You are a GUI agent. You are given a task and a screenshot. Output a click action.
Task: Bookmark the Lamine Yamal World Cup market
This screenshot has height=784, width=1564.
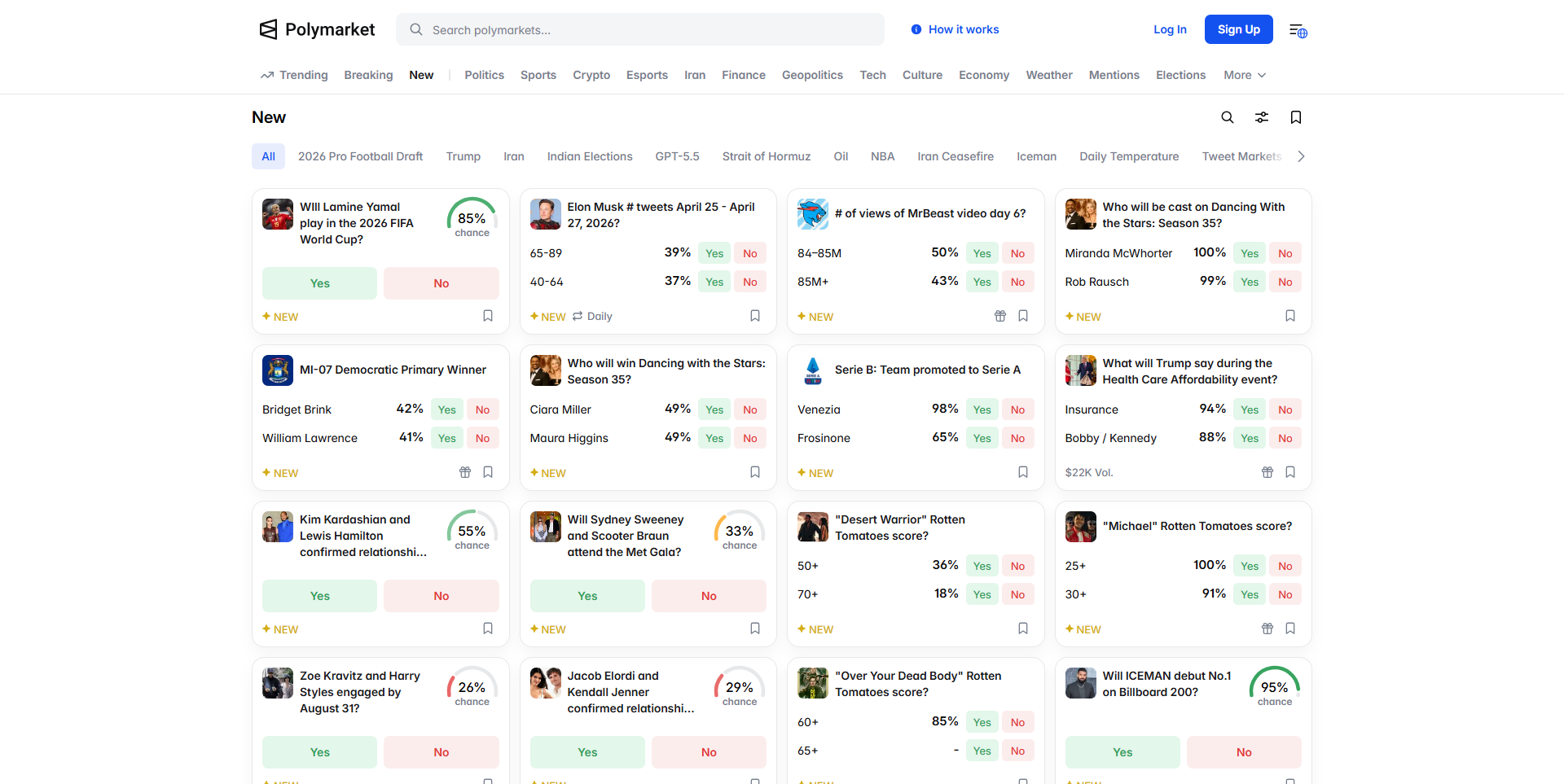[x=488, y=316]
